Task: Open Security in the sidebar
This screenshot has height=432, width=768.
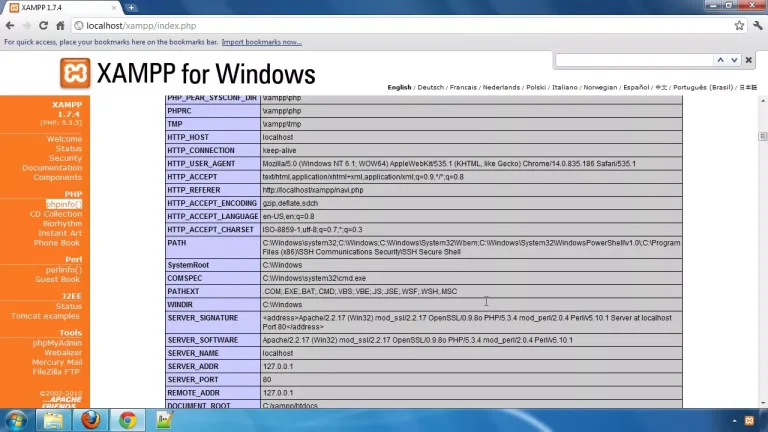Action: point(65,158)
